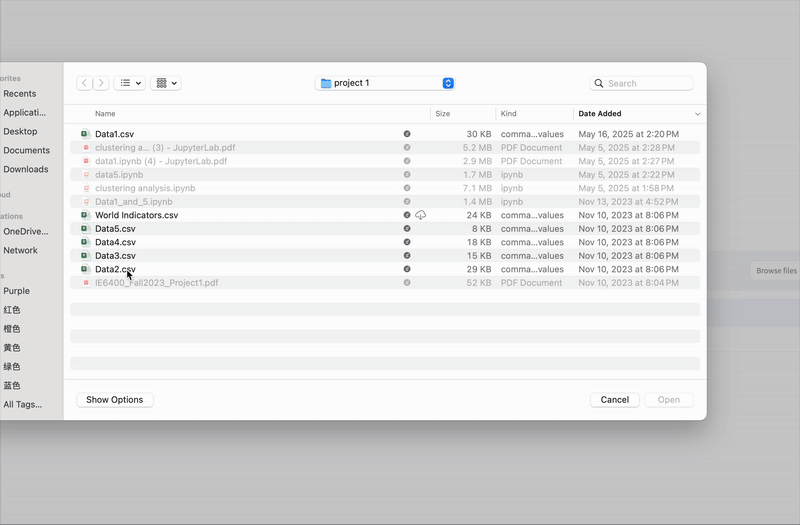Click the Data5.csv file icon

[85, 229]
